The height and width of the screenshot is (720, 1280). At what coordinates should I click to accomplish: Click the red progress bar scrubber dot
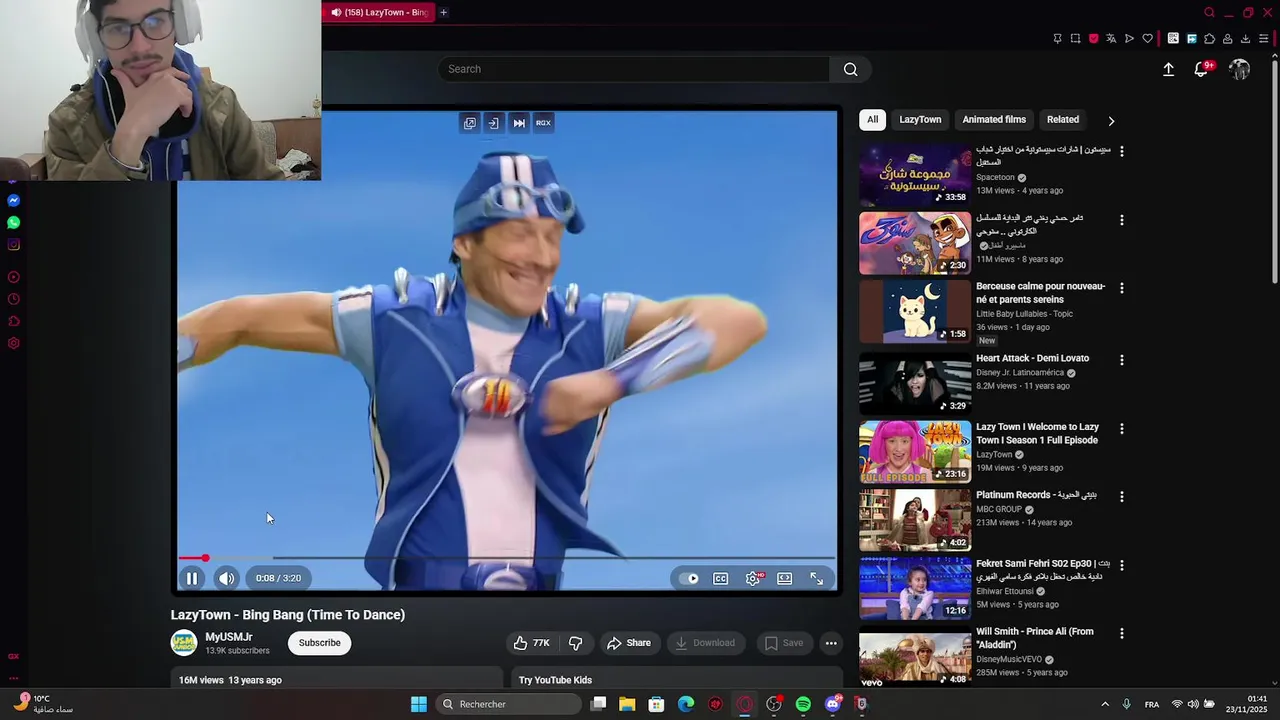pos(205,558)
